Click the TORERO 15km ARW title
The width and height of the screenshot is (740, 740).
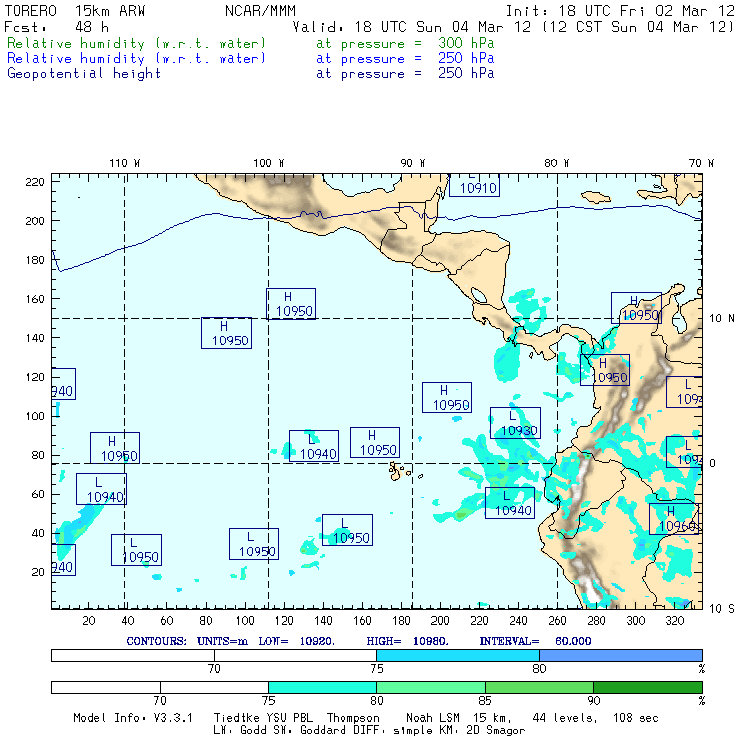(x=68, y=10)
